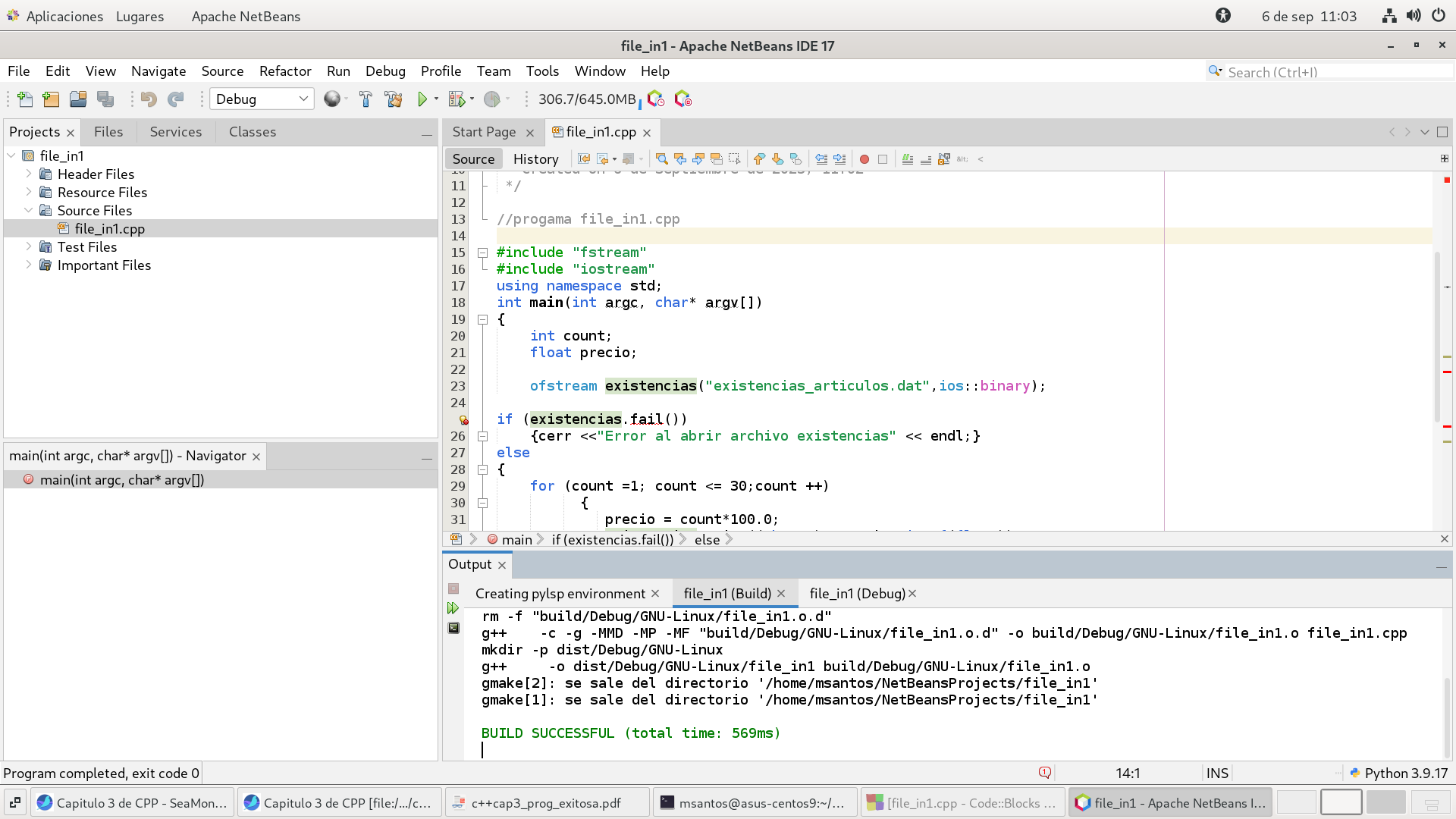Go to the Next Bookmark
Screen dimensions: 1456x819
click(777, 159)
